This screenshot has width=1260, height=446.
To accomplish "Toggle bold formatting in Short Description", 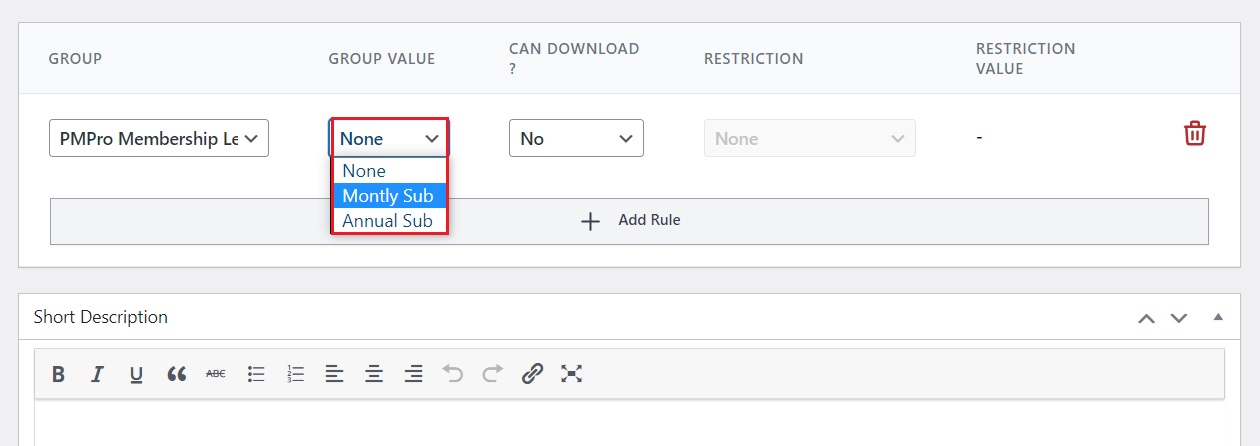I will (x=58, y=374).
